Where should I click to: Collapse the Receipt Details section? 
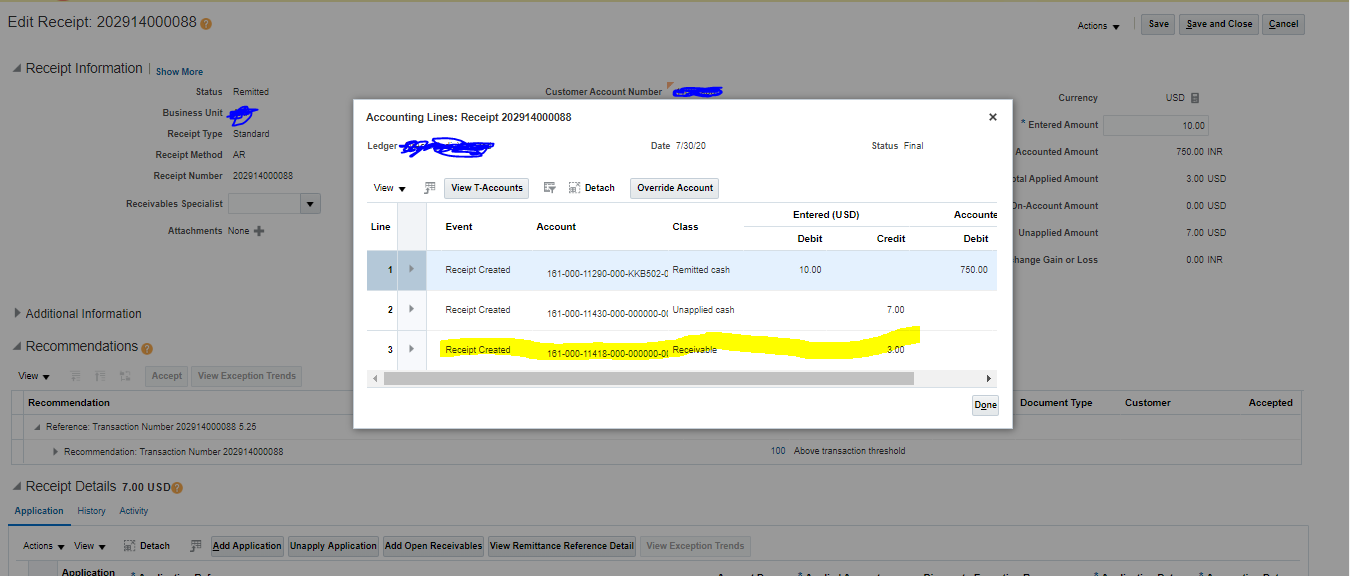click(x=17, y=487)
